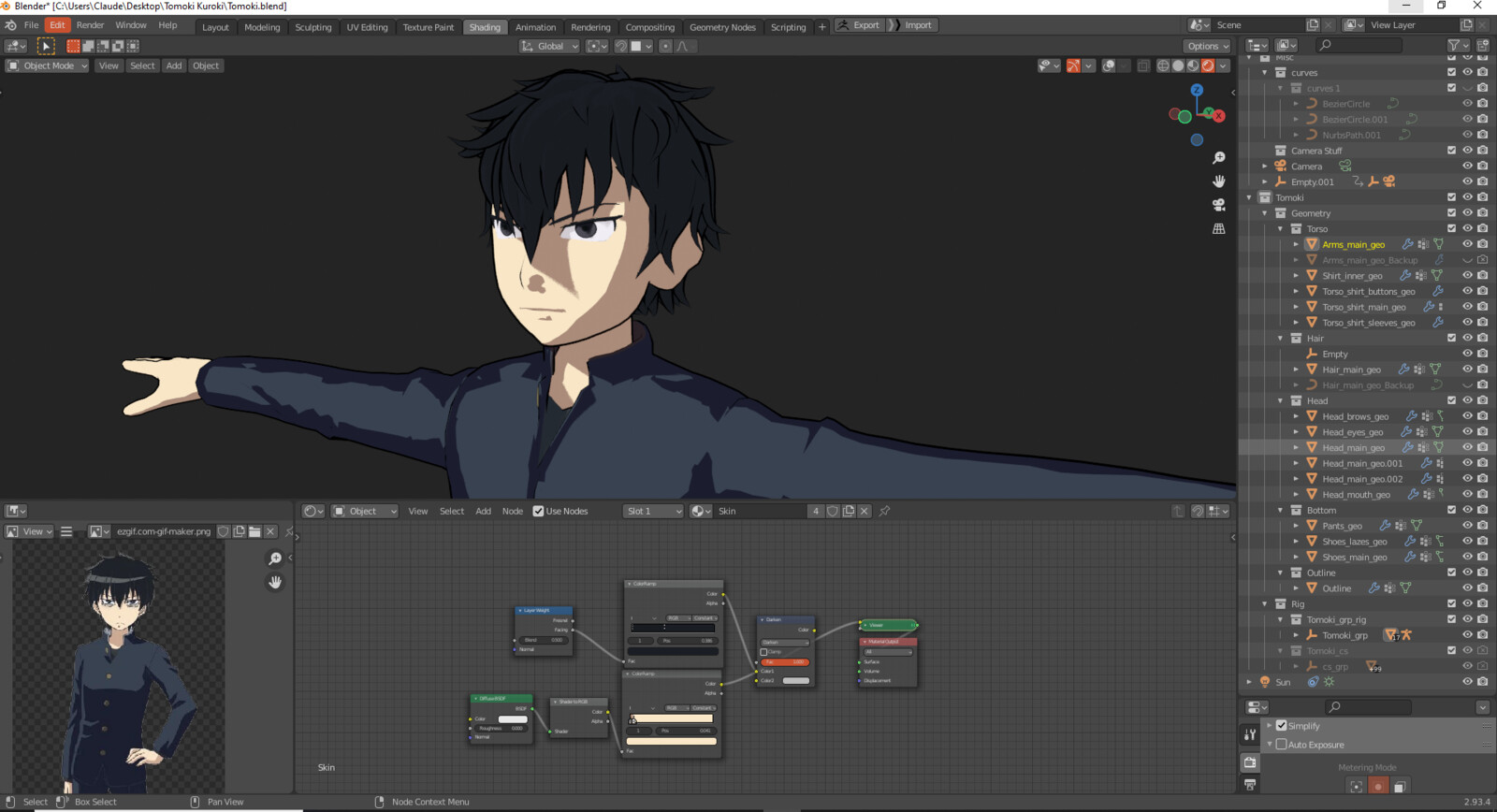The image size is (1497, 812).
Task: Click the Export button in top bar
Action: pyautogui.click(x=859, y=25)
